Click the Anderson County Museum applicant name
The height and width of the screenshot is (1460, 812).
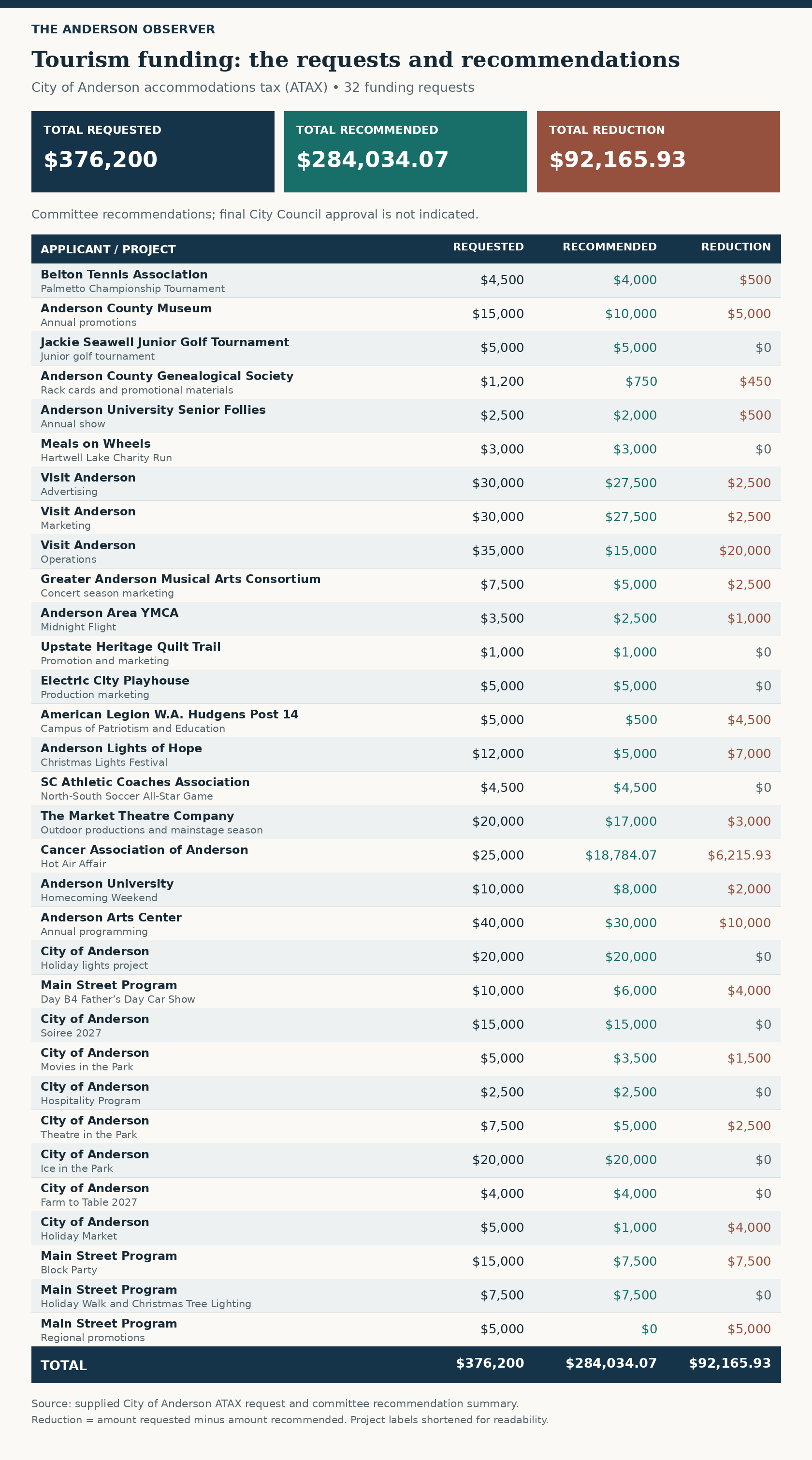126,308
